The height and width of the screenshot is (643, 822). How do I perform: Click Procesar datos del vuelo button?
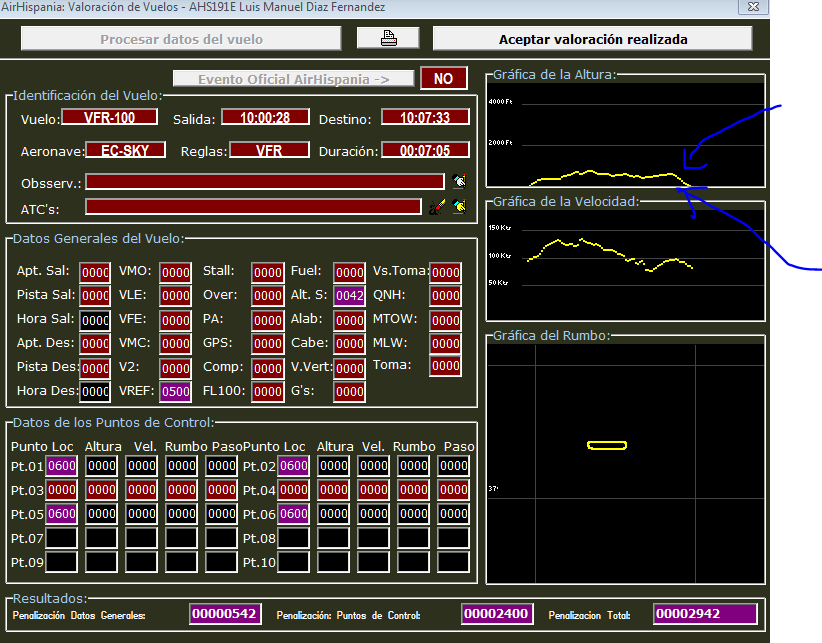pyautogui.click(x=181, y=39)
